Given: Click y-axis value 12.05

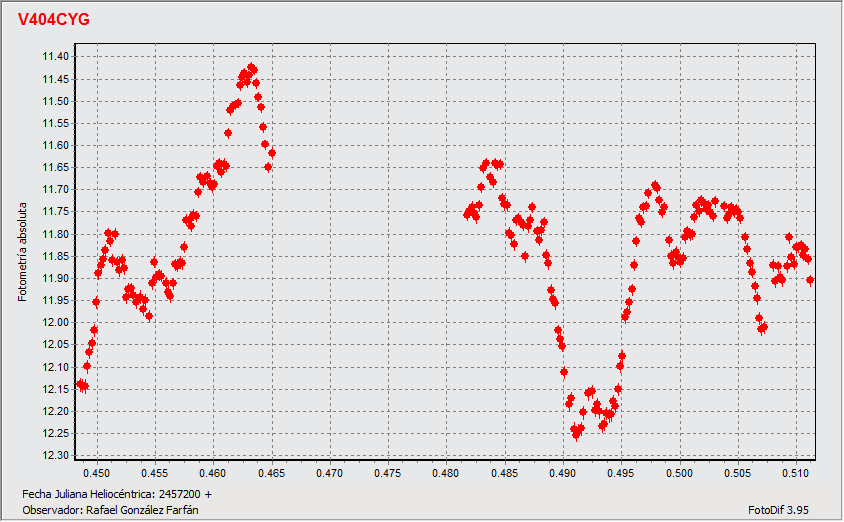Looking at the screenshot, I should click(55, 344).
